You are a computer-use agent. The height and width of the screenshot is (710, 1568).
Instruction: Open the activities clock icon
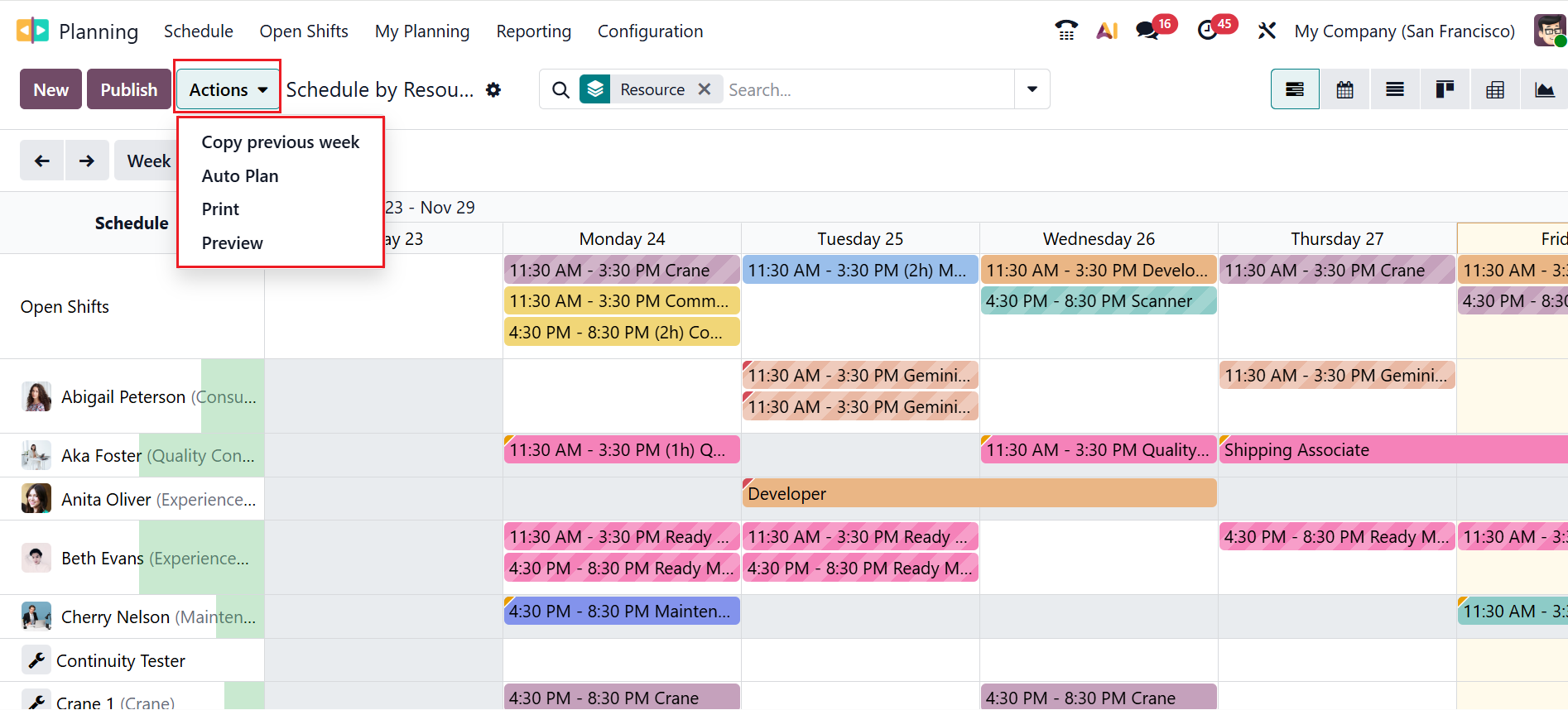pos(1208,31)
